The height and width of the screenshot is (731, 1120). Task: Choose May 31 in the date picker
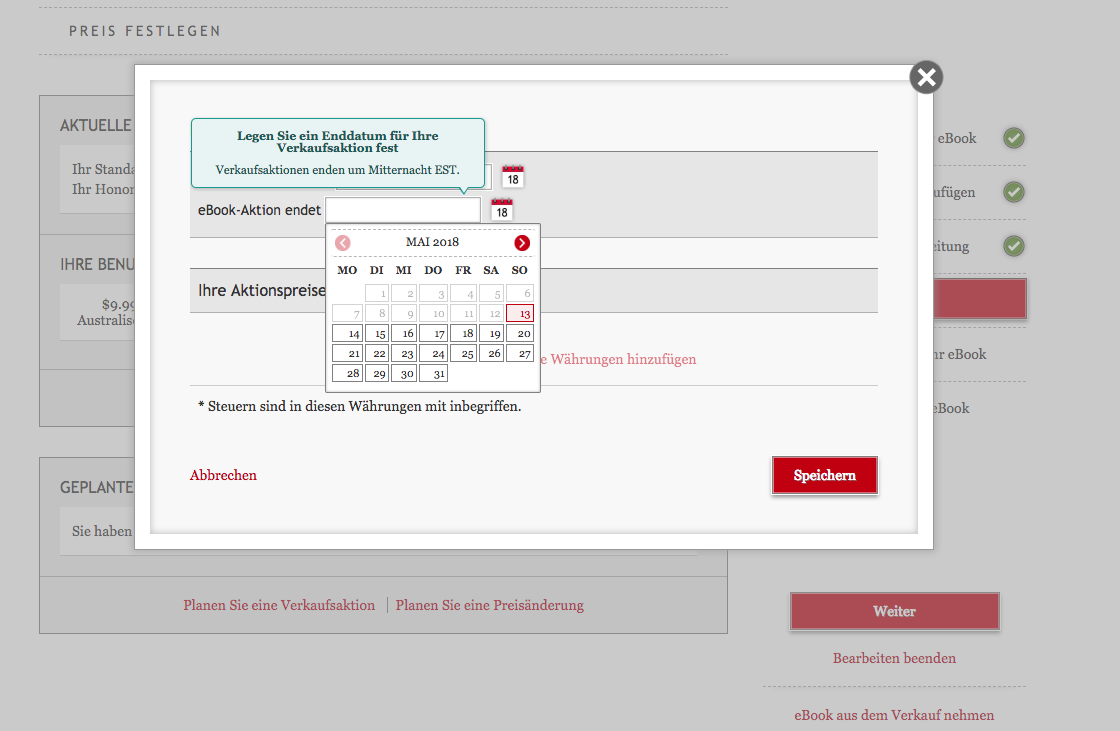click(x=434, y=373)
